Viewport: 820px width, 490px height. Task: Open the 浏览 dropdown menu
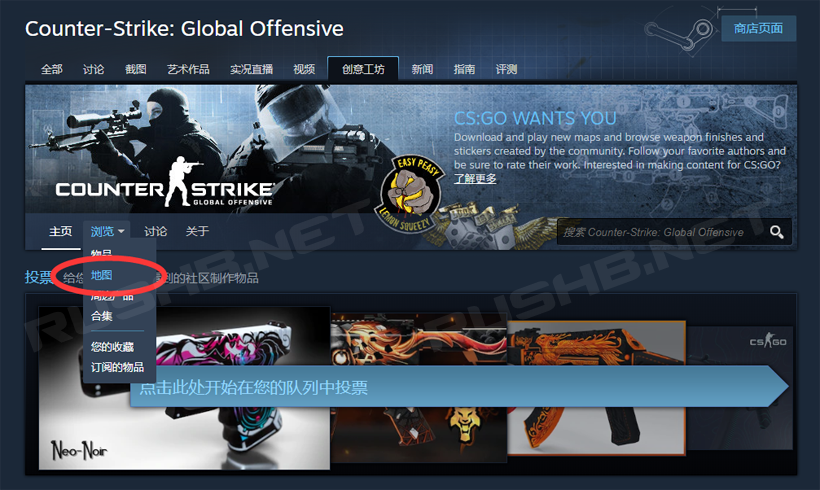(106, 232)
